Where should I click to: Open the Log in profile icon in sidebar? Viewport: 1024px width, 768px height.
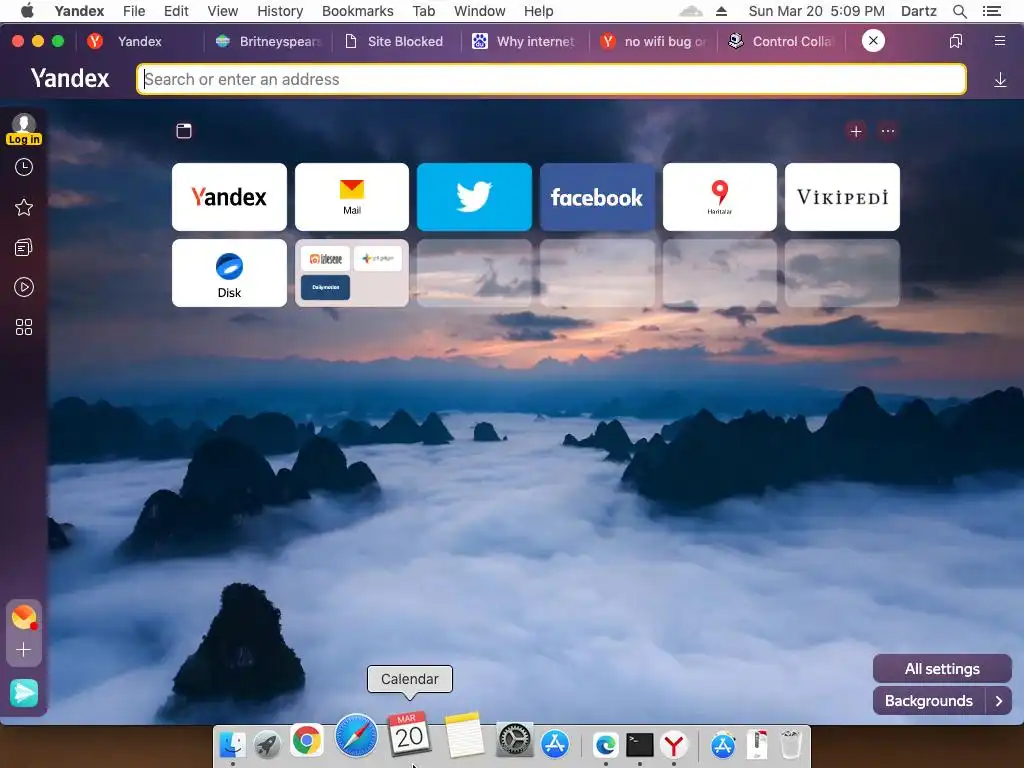(x=24, y=129)
